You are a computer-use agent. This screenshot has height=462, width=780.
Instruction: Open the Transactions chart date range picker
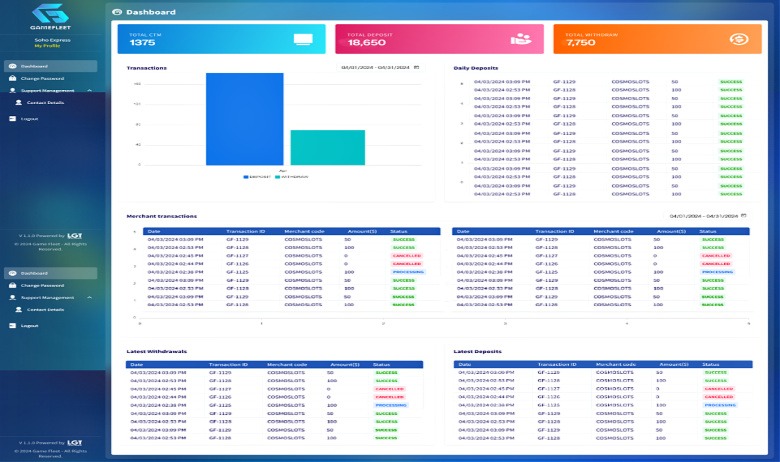tap(376, 68)
